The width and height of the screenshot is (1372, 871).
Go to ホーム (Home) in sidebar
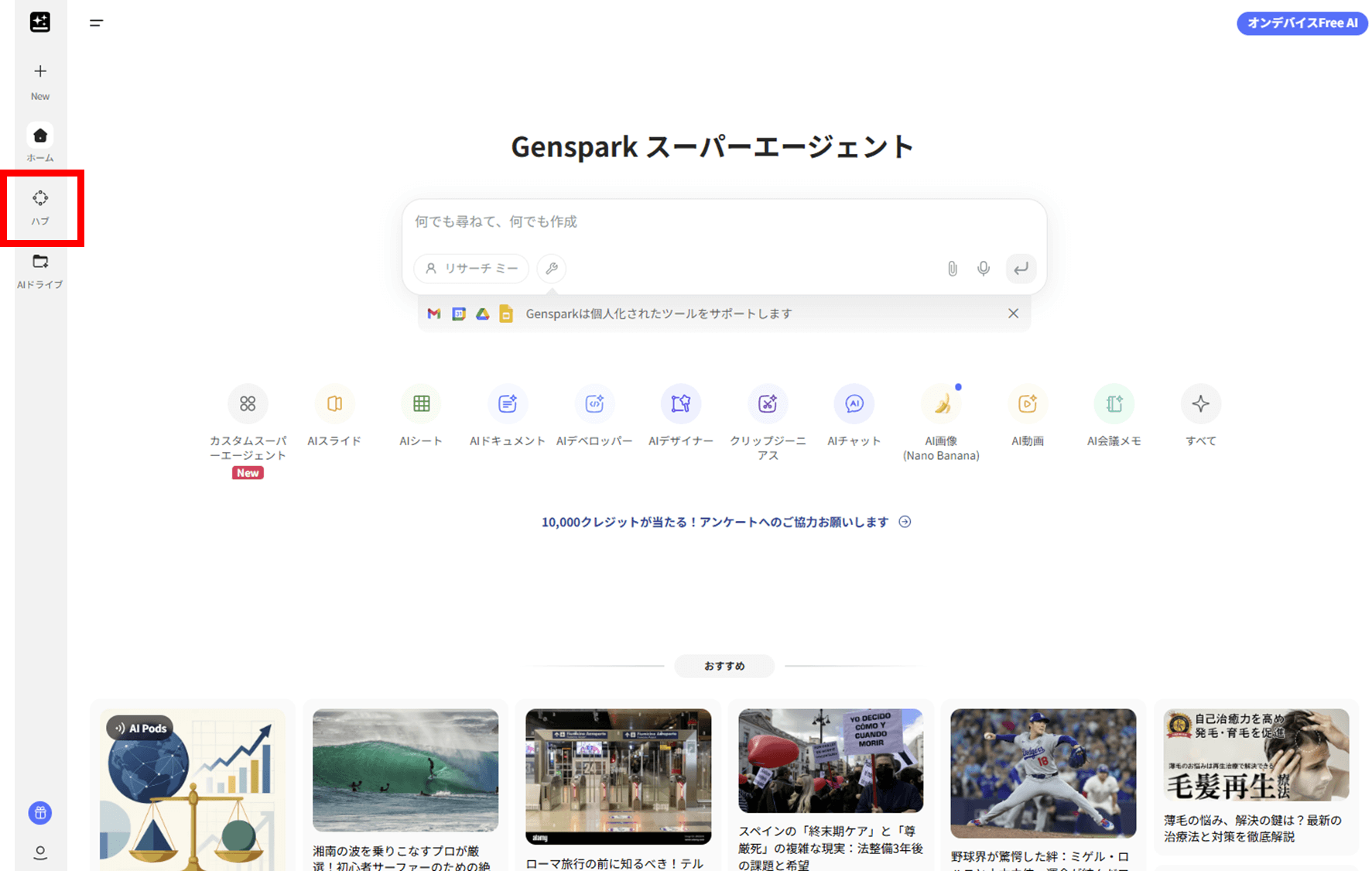(40, 137)
